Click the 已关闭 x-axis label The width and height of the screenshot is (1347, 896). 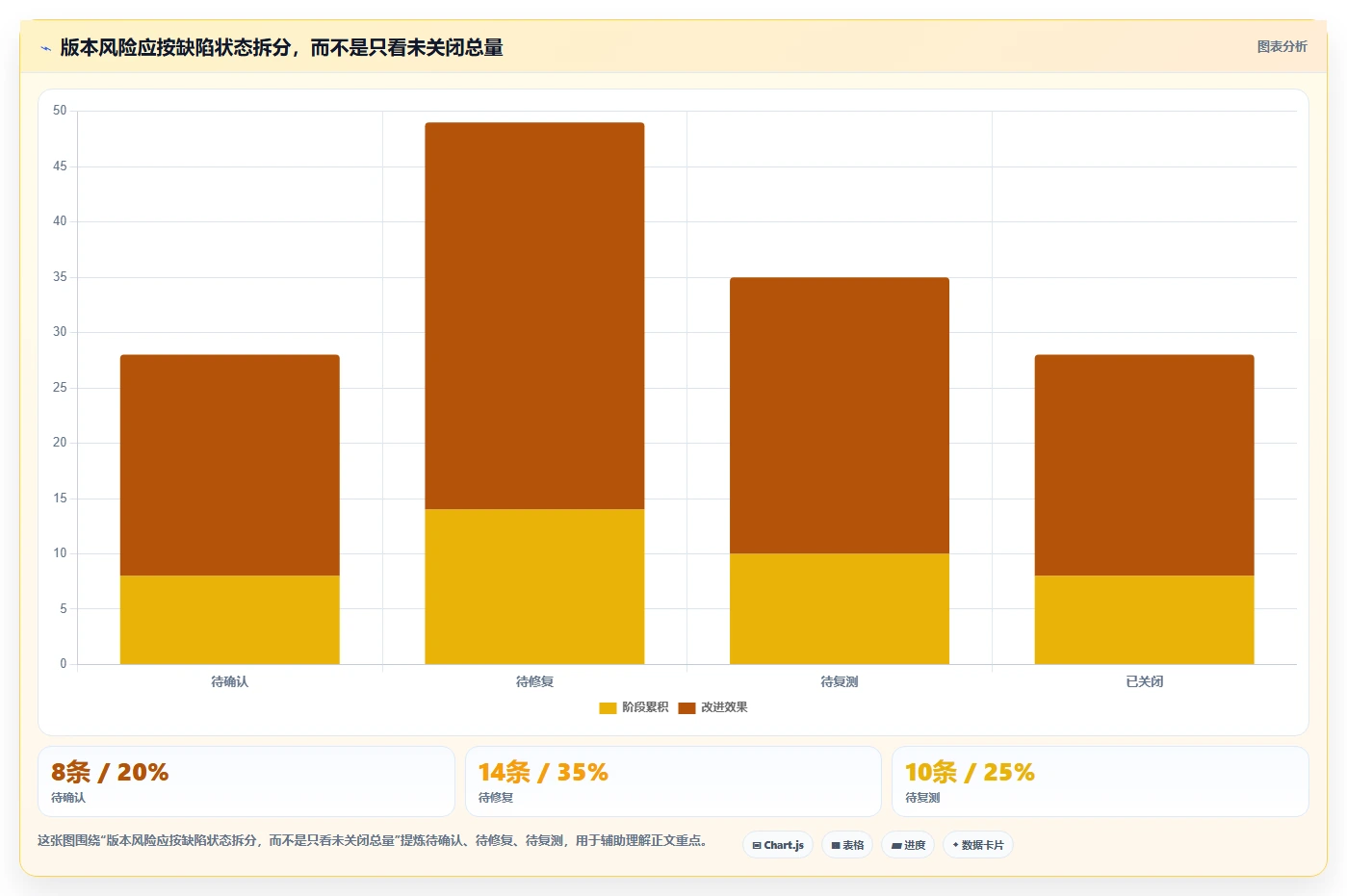point(1145,681)
